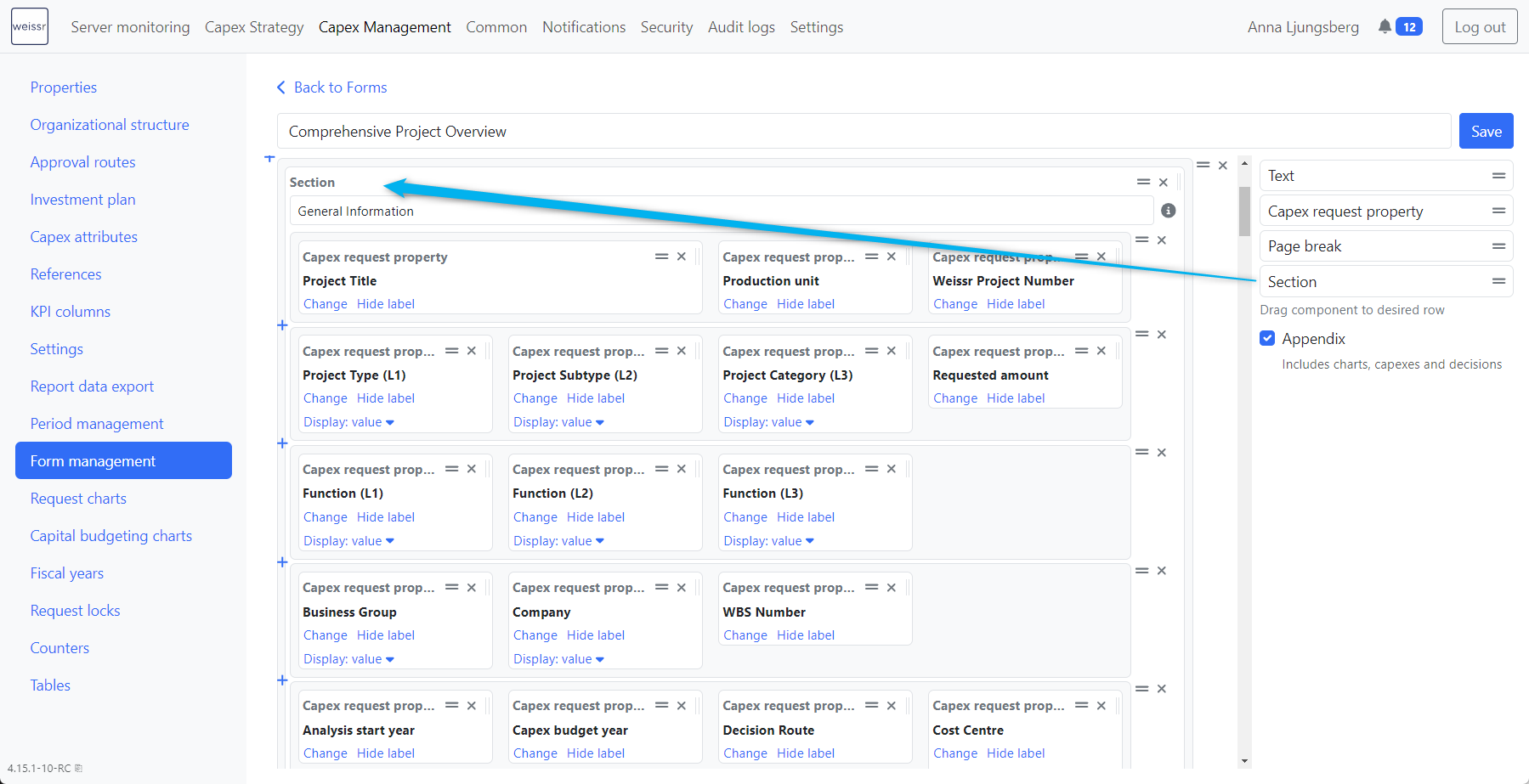The height and width of the screenshot is (784, 1529).
Task: Click the Save button
Action: 1486,131
